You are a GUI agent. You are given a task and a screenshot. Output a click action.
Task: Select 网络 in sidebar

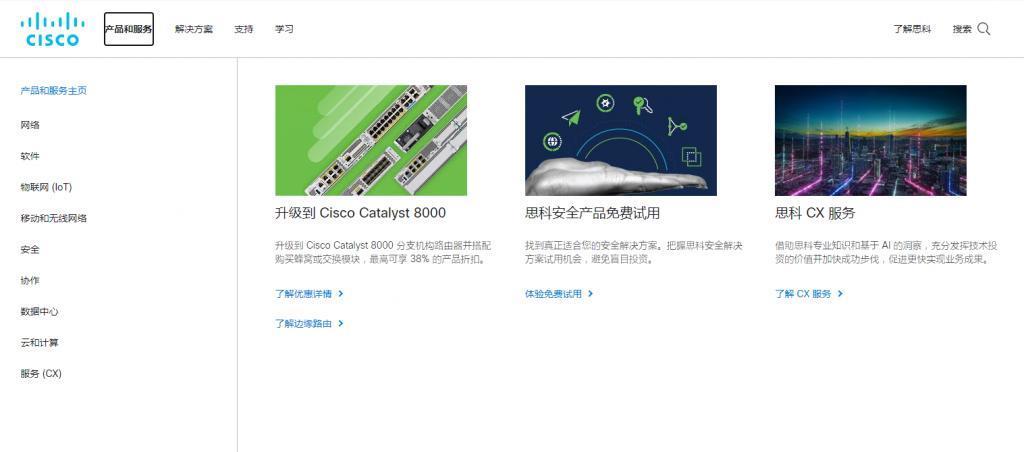tap(30, 125)
